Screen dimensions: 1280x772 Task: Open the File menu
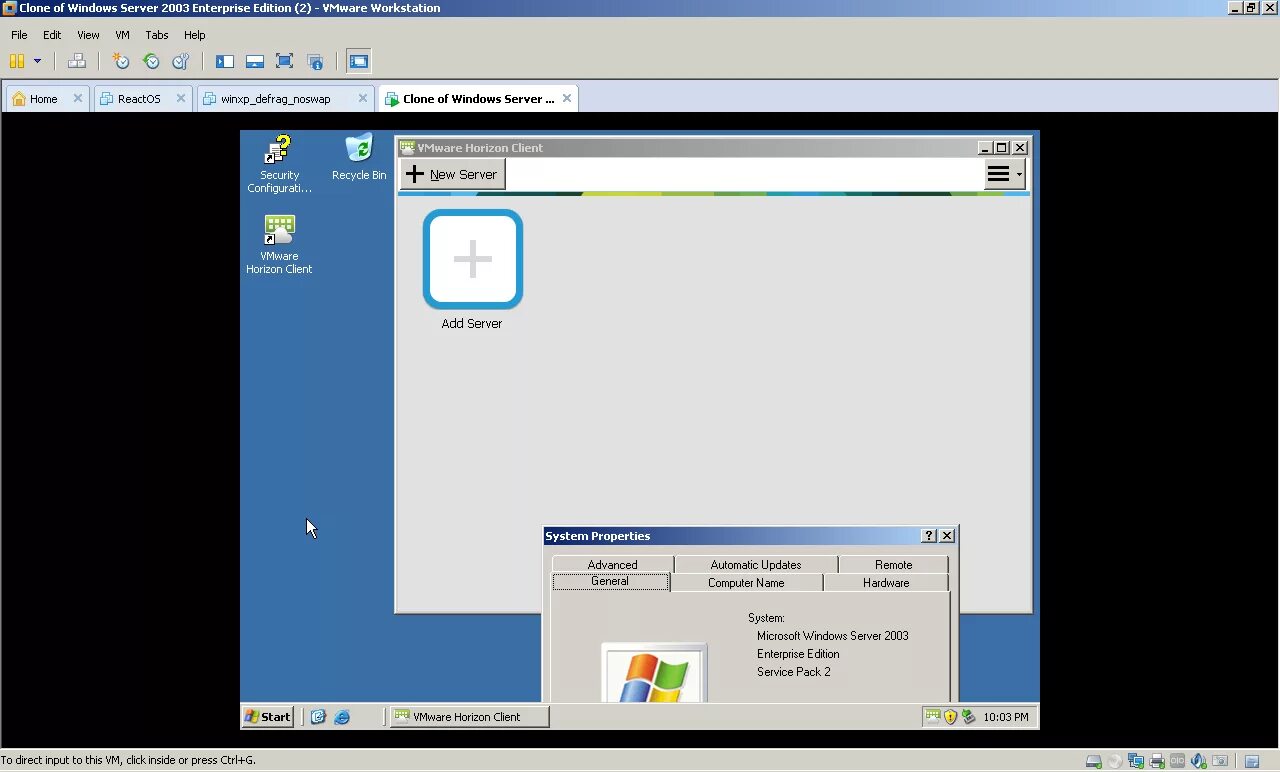click(x=19, y=35)
